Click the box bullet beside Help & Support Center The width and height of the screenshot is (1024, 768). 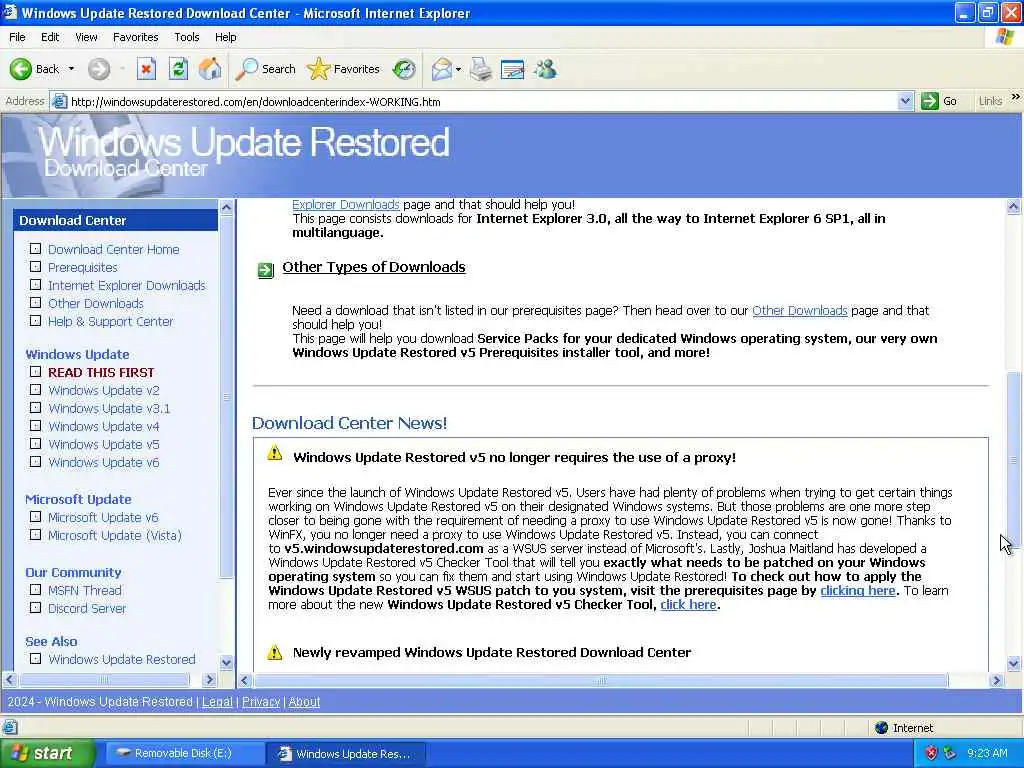tap(35, 321)
